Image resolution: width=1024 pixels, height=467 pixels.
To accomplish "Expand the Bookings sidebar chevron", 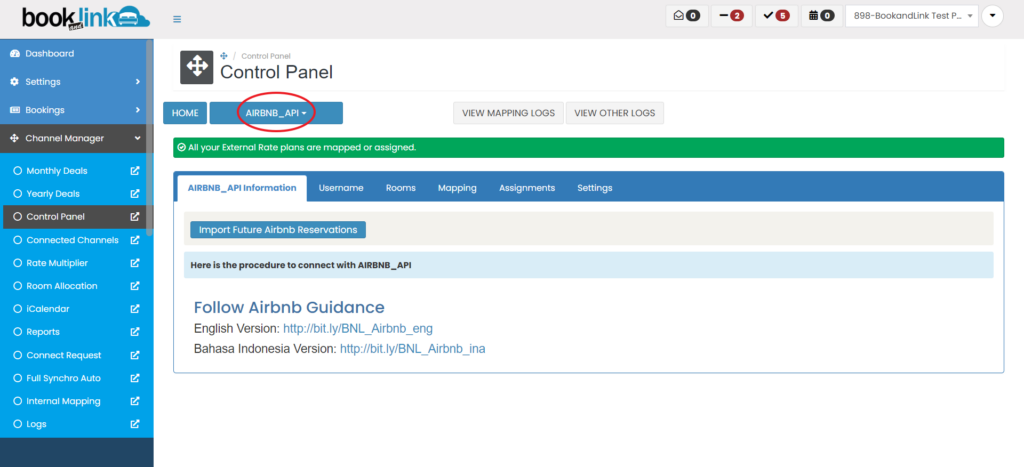I will (138, 110).
